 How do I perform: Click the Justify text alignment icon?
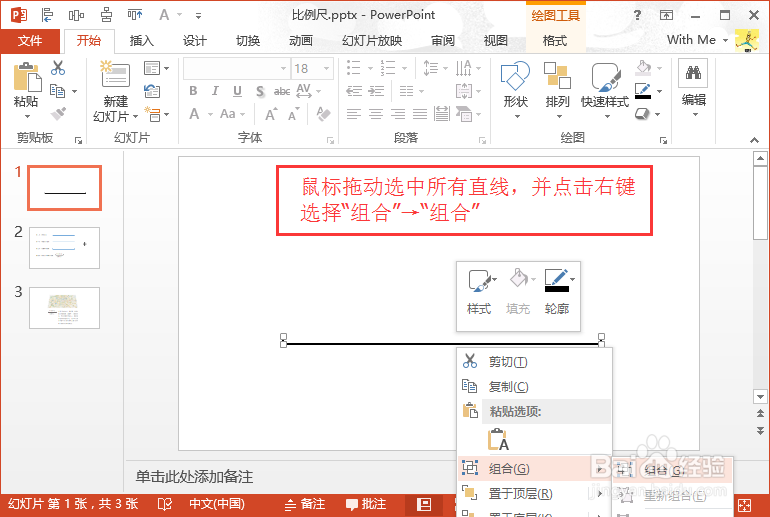(420, 114)
